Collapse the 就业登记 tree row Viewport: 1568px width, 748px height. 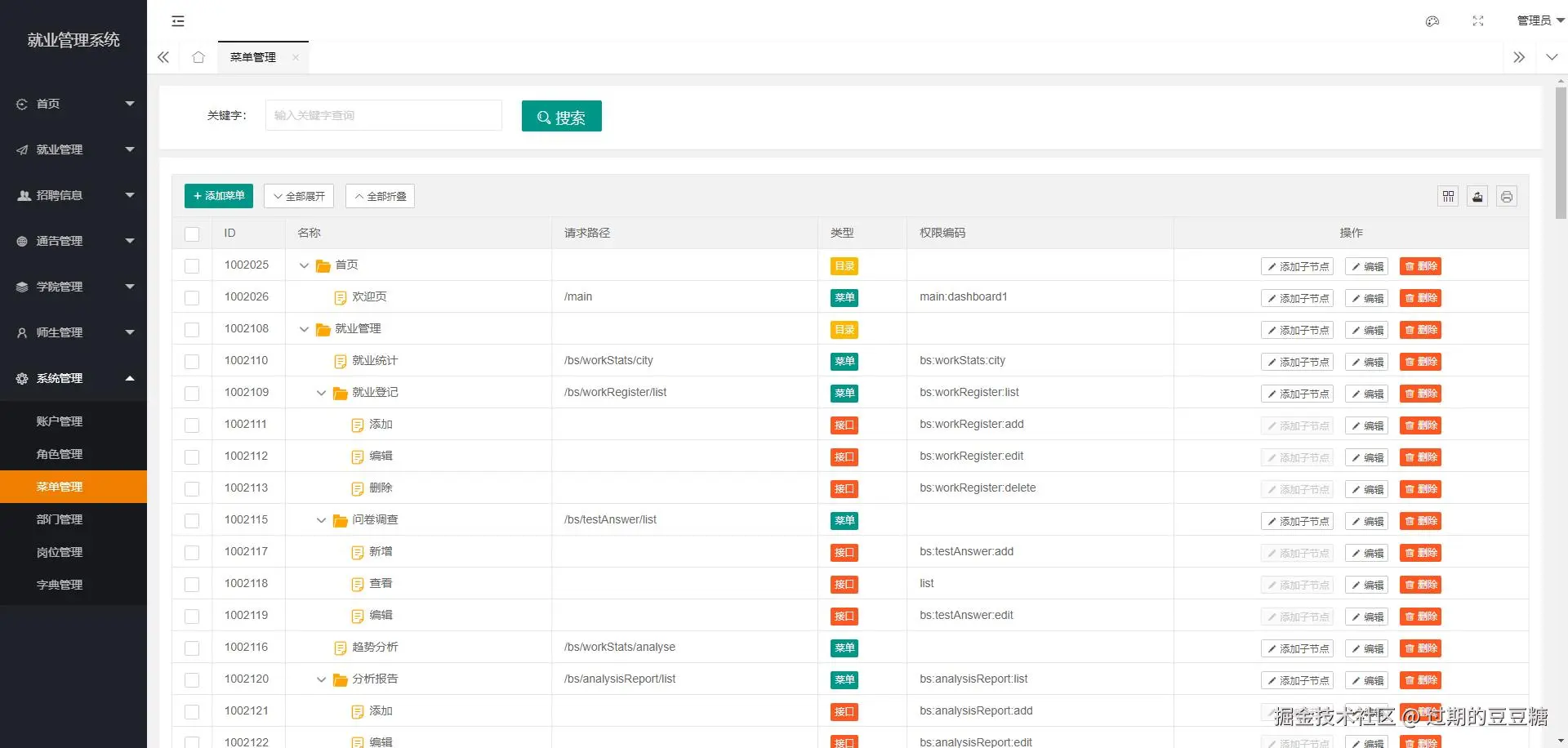point(321,393)
